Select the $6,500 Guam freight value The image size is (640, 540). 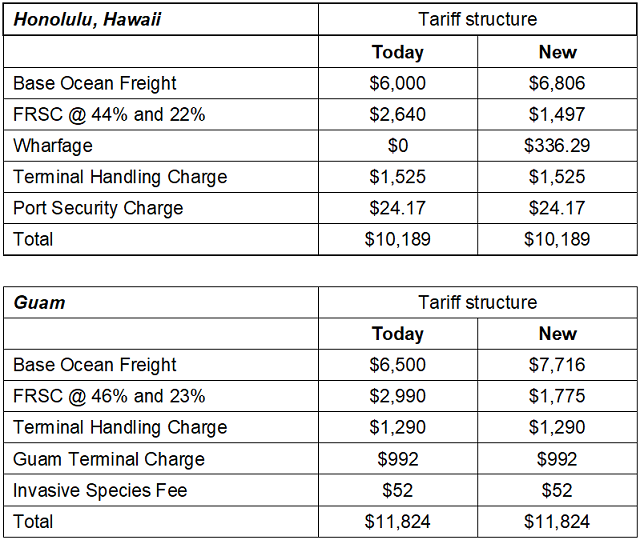coord(397,365)
